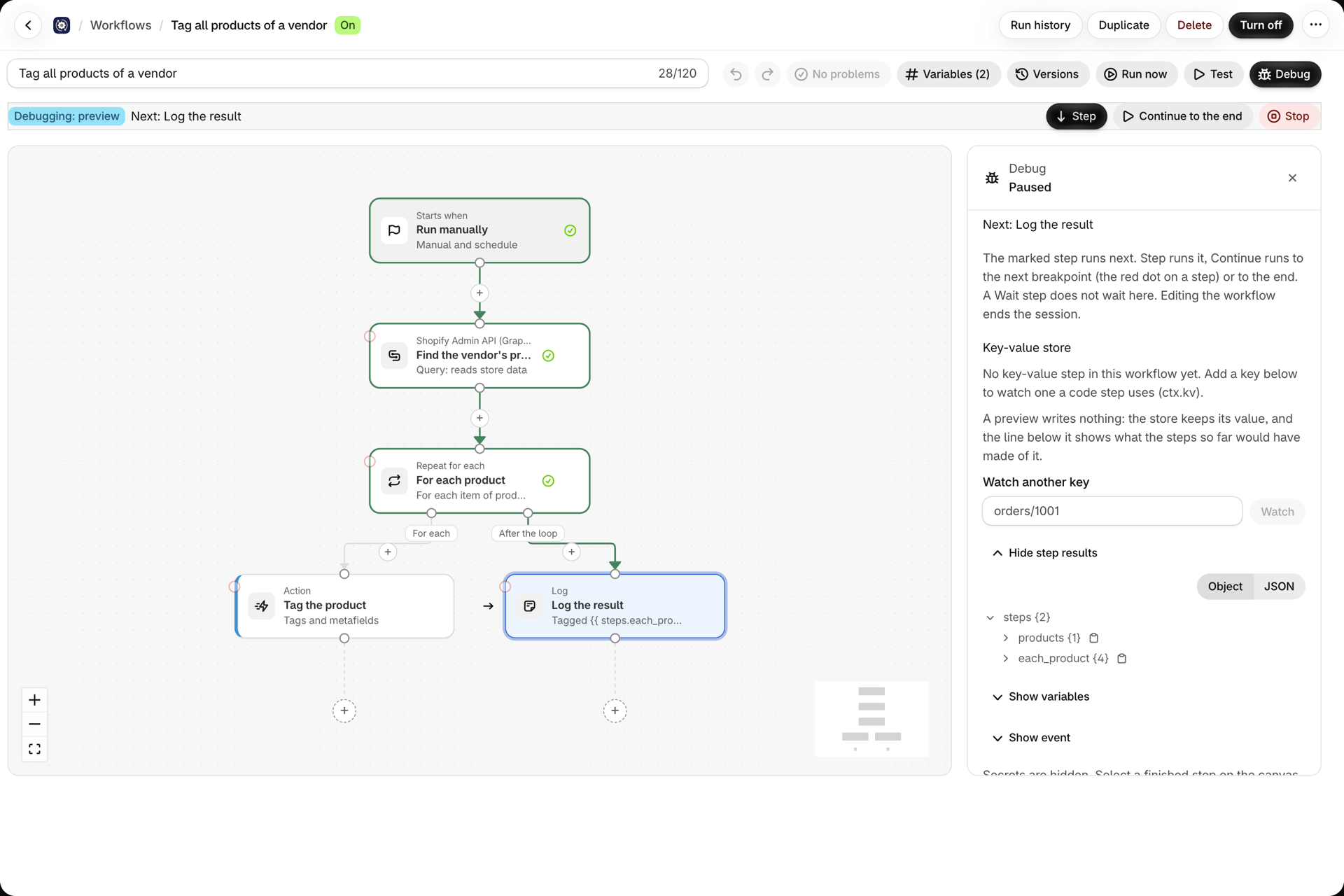
Task: Expand the Show event section
Action: pyautogui.click(x=1031, y=738)
